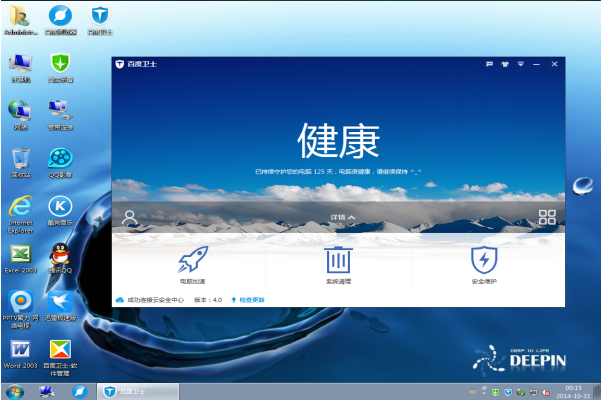Open the QQ影音 film reel desktop icon

point(60,163)
